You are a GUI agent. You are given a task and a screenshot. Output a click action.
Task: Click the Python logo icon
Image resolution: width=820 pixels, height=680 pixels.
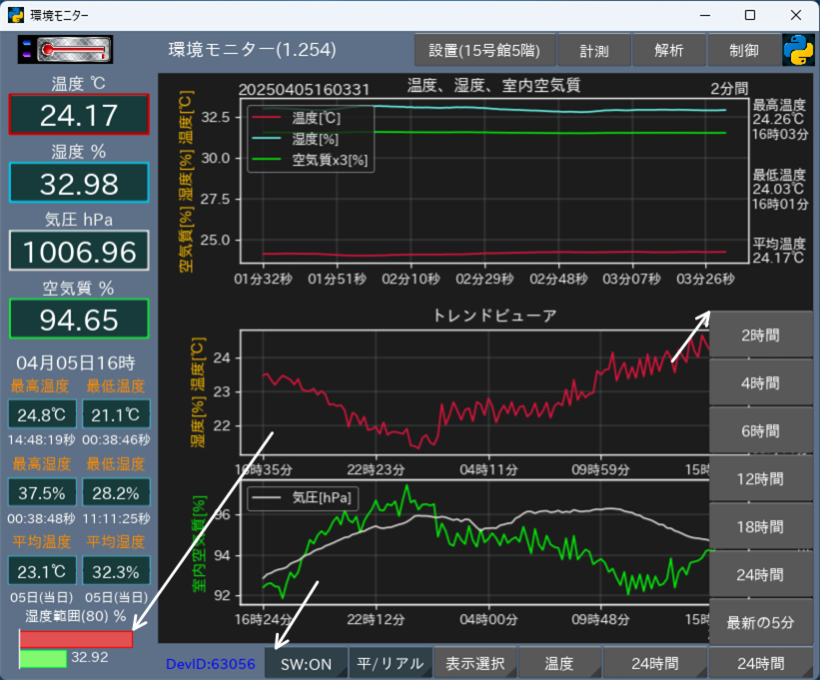tap(797, 49)
